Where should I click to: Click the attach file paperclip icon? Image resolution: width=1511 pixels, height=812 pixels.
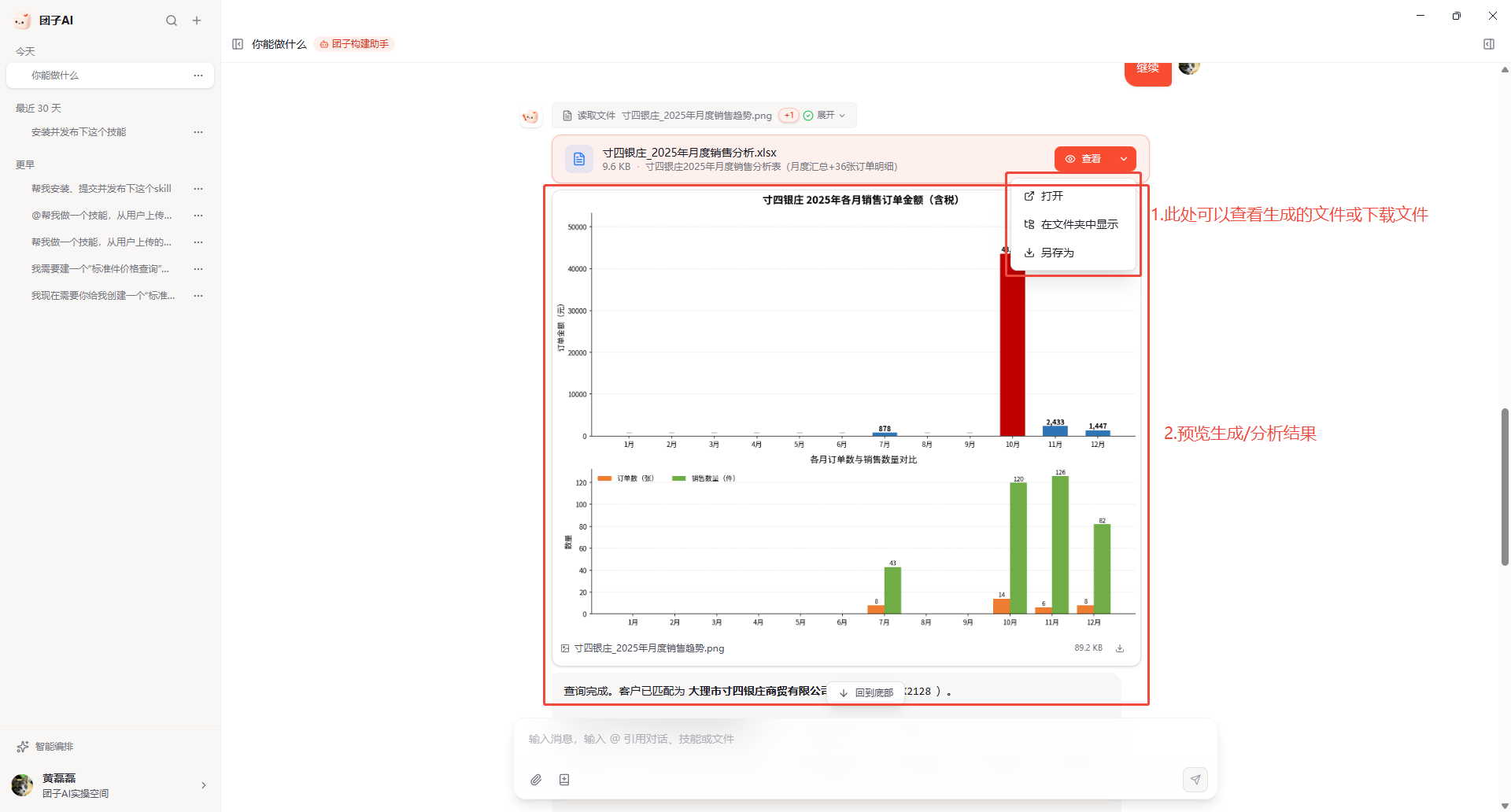tap(536, 780)
